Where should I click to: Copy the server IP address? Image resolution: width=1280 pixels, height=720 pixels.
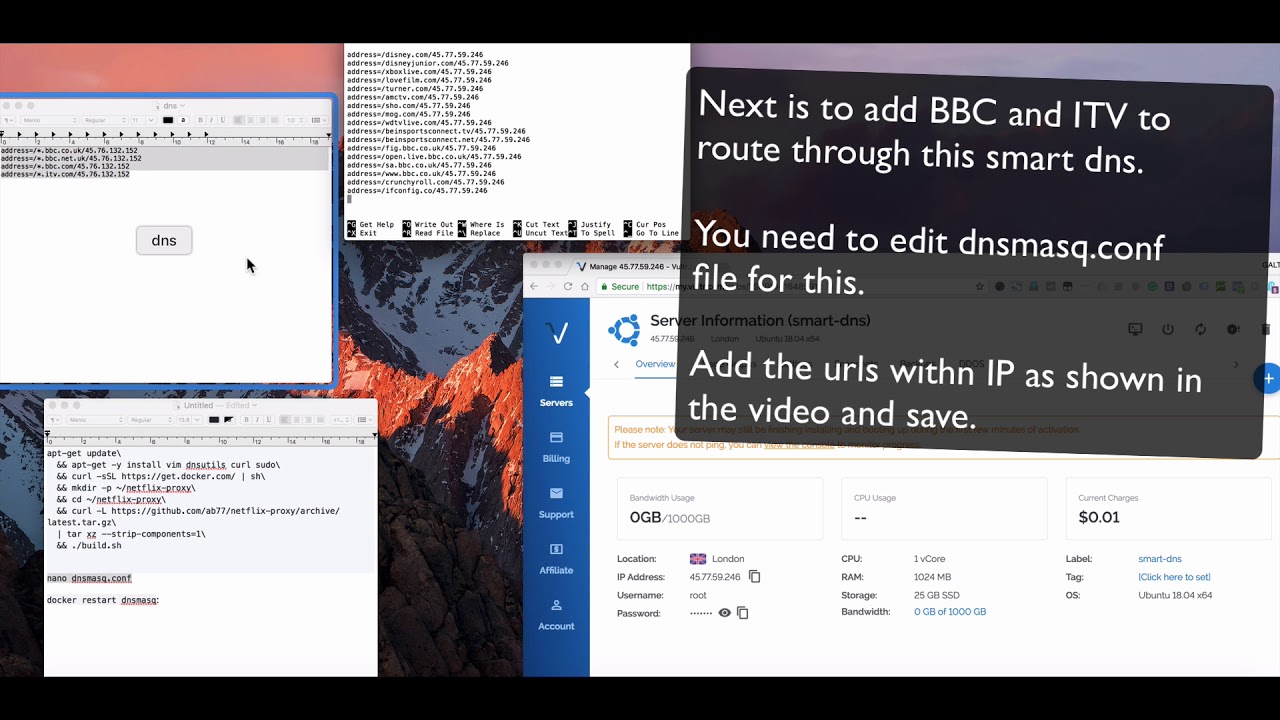click(755, 577)
